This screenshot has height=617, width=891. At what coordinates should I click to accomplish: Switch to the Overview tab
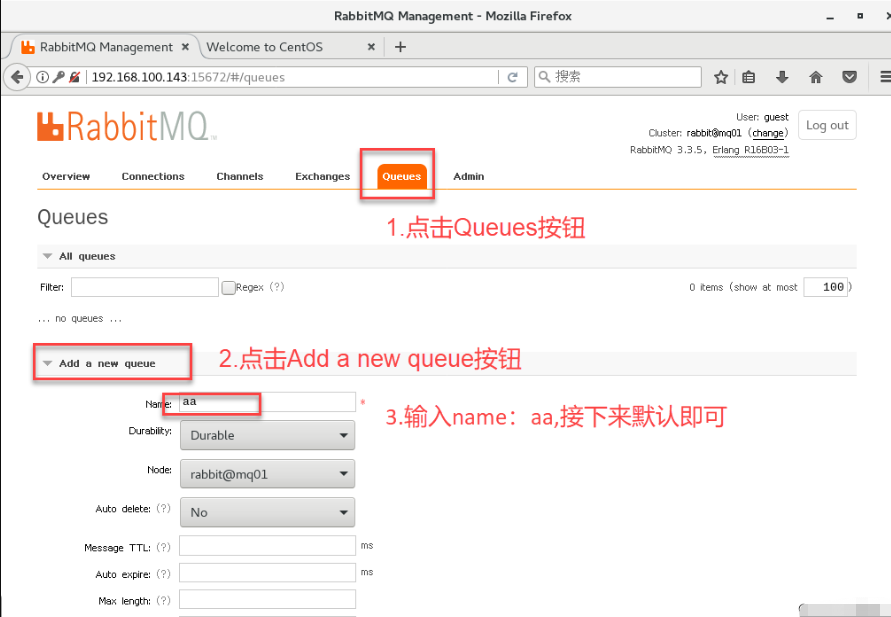click(66, 176)
